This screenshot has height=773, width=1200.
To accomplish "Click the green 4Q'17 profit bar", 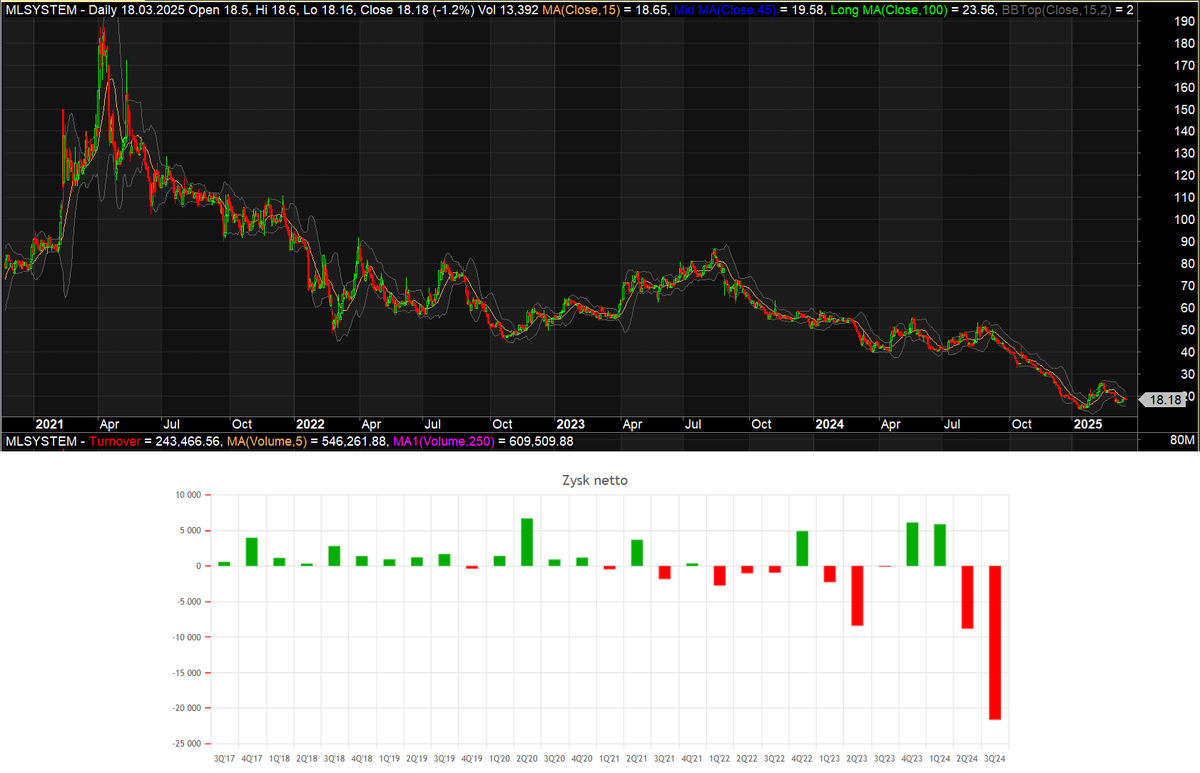I will tap(252, 552).
